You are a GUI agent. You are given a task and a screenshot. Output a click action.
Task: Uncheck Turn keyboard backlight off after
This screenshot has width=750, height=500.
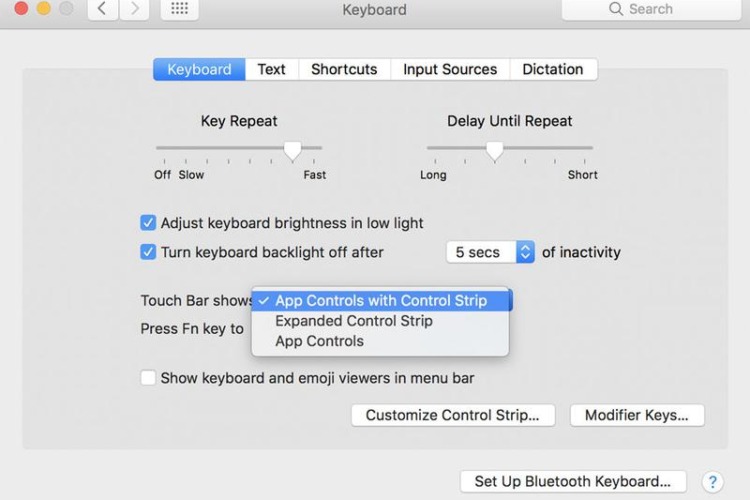coord(149,252)
